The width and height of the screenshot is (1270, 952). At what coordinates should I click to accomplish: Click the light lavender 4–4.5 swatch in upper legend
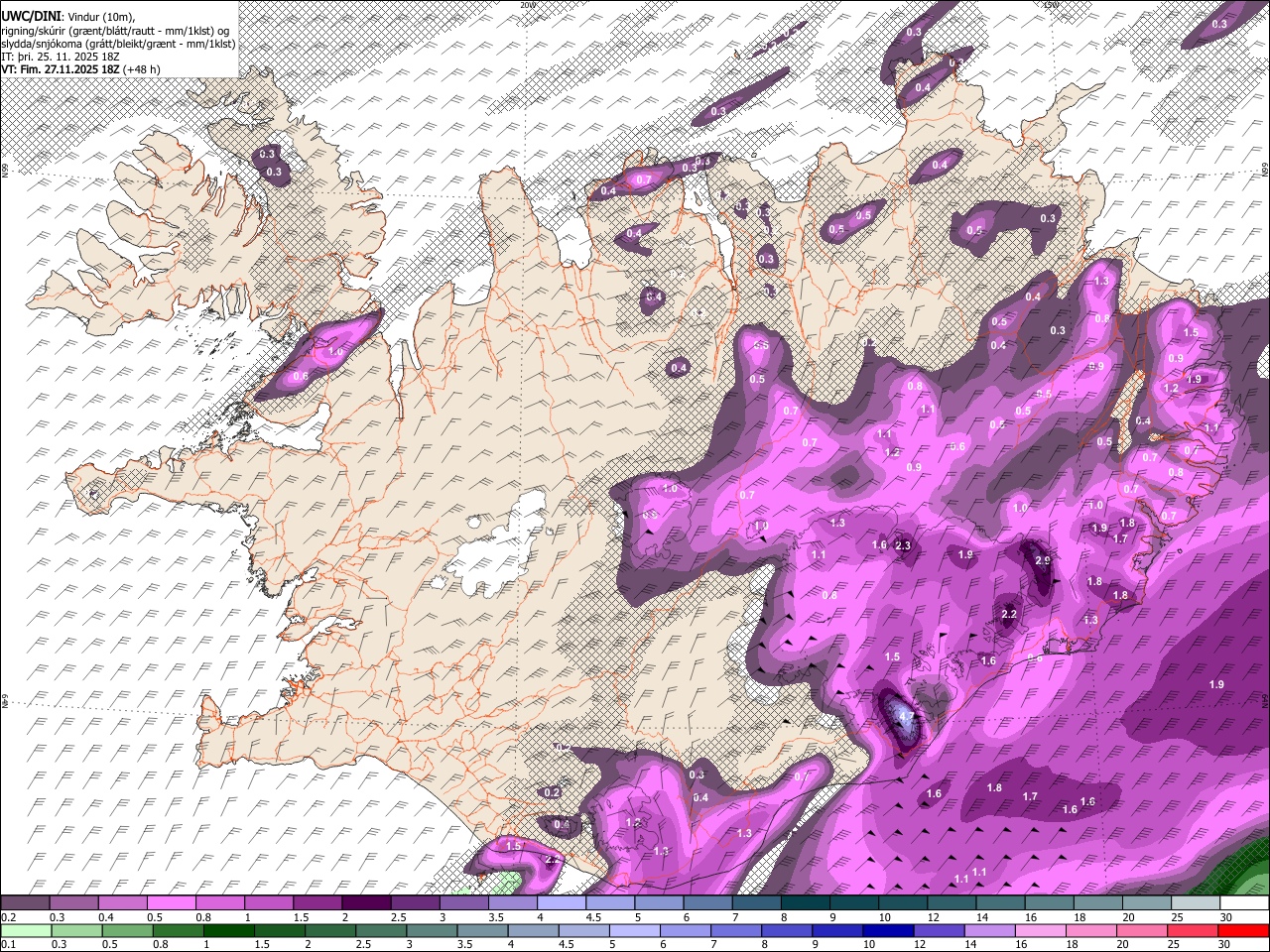tap(562, 903)
